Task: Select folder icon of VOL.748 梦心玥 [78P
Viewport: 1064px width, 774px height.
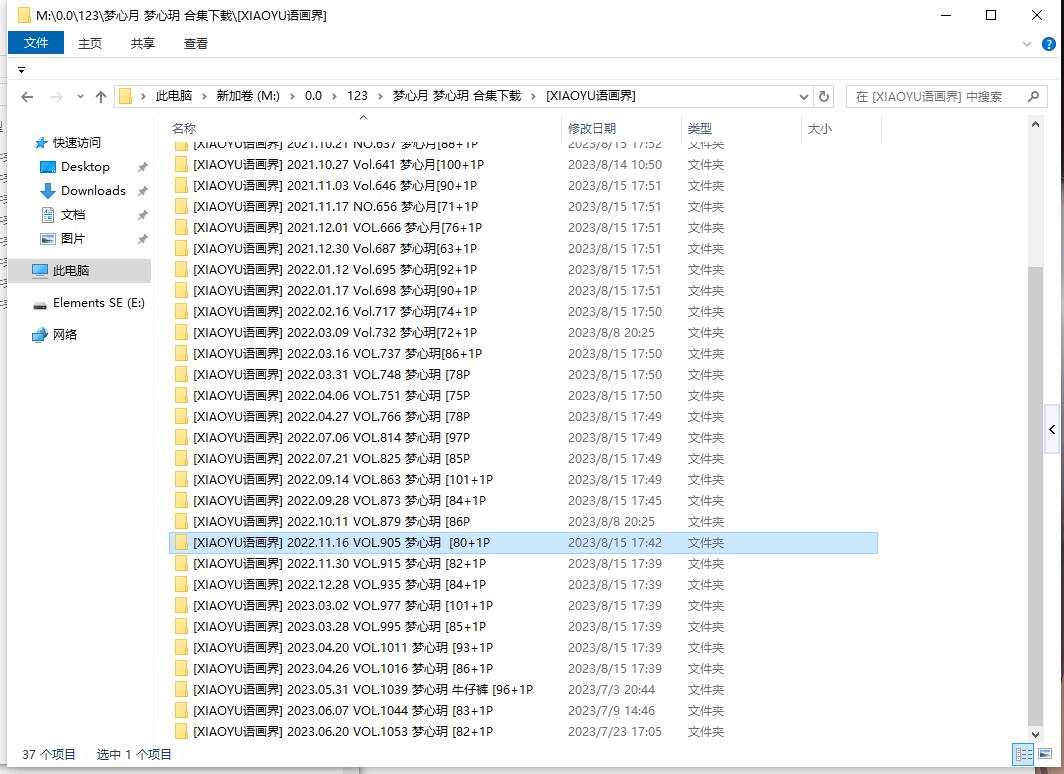Action: (x=181, y=375)
